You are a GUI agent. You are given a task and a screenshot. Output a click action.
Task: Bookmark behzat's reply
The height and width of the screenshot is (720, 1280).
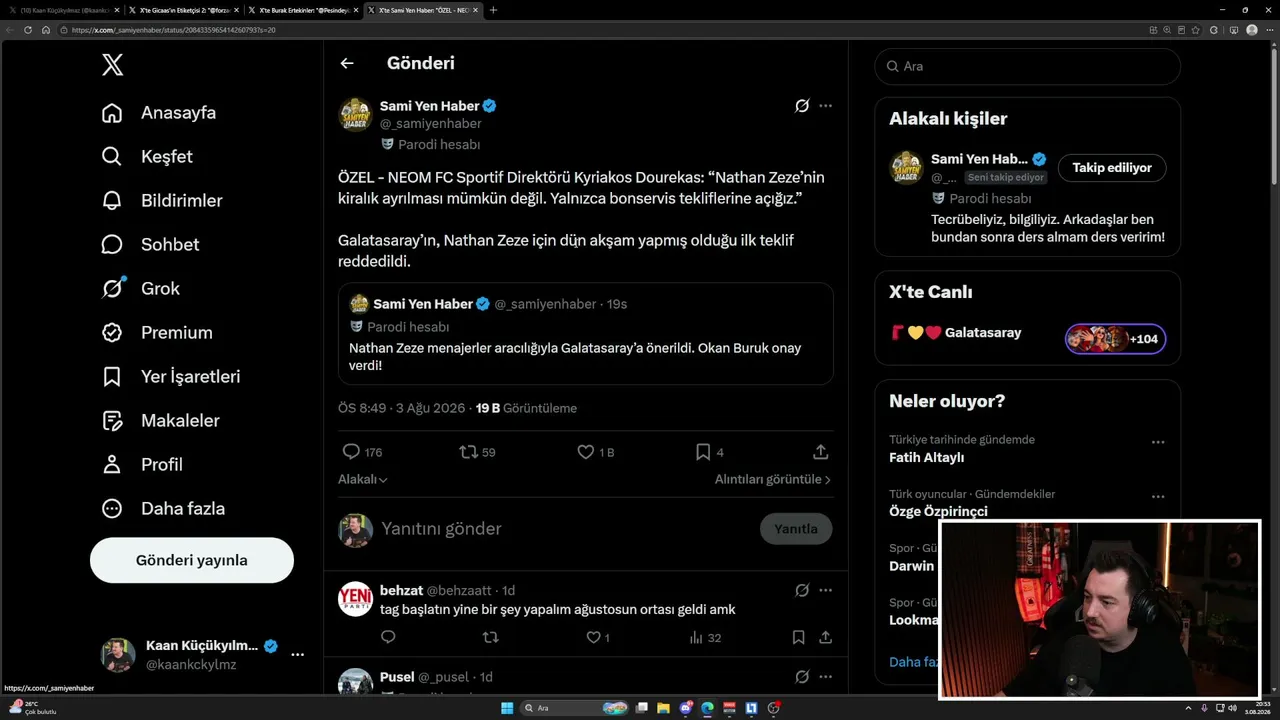coord(798,637)
